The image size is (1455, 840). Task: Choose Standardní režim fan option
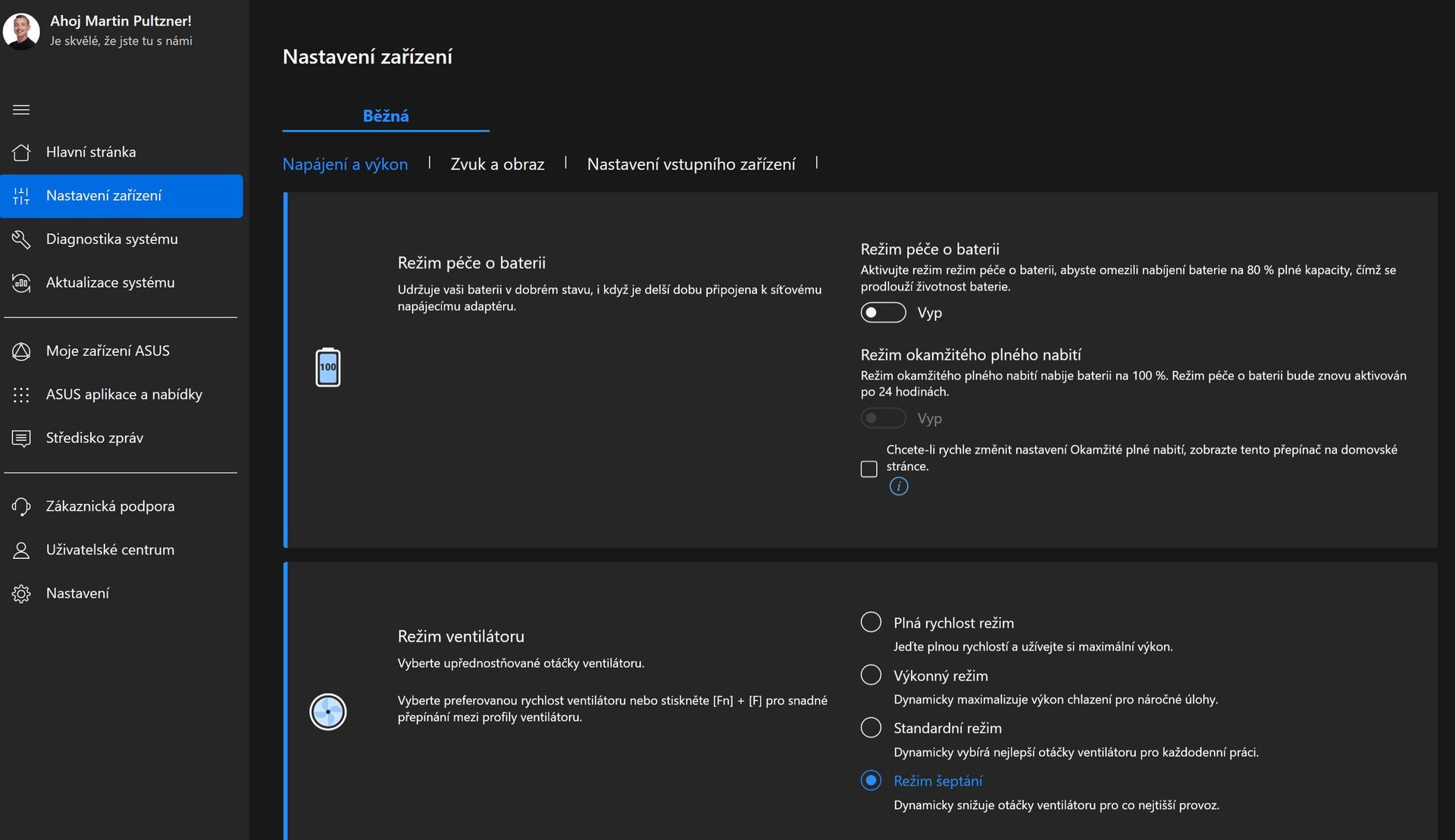871,728
